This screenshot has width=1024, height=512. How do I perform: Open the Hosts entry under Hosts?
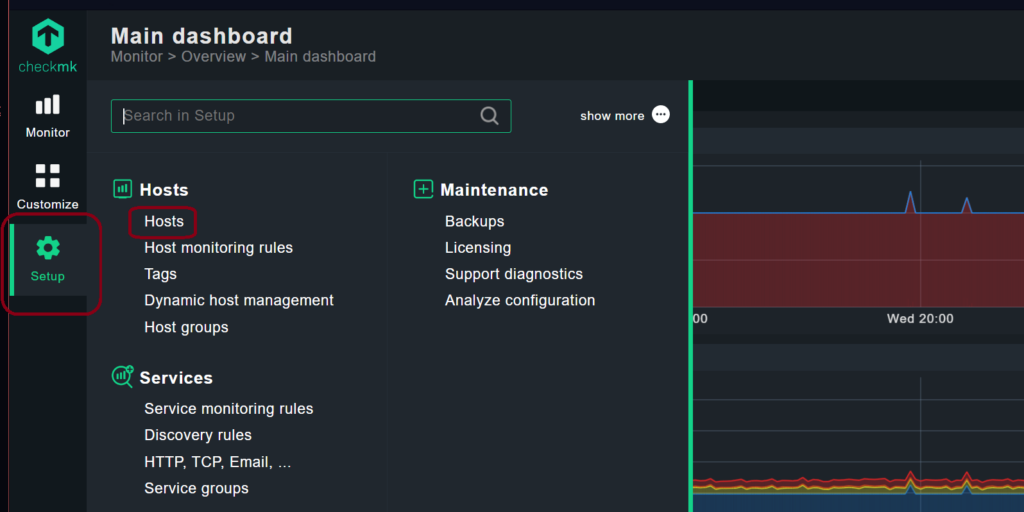click(164, 221)
